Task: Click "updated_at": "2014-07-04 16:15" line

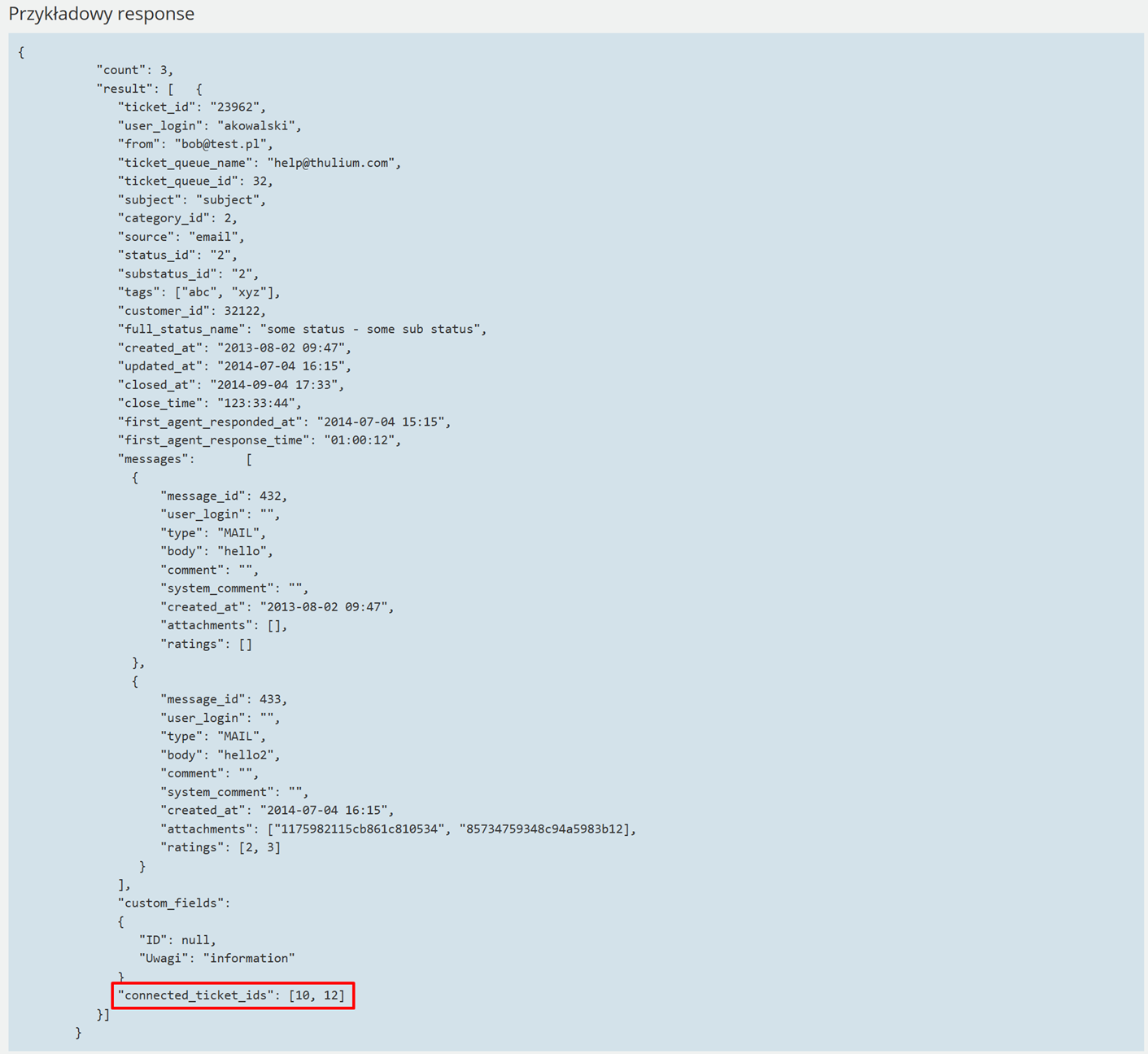Action: point(234,366)
